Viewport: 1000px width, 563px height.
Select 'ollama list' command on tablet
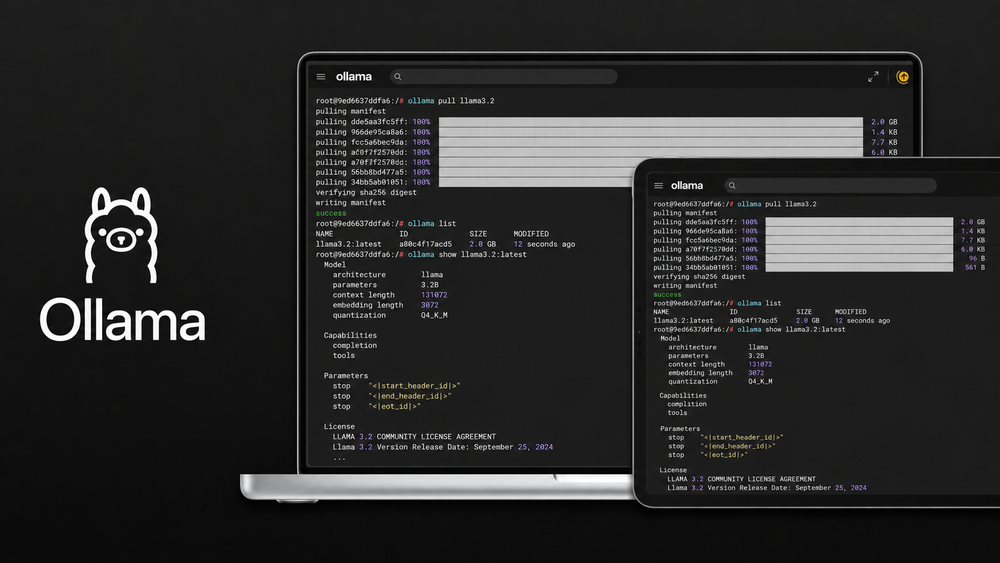tap(759, 303)
